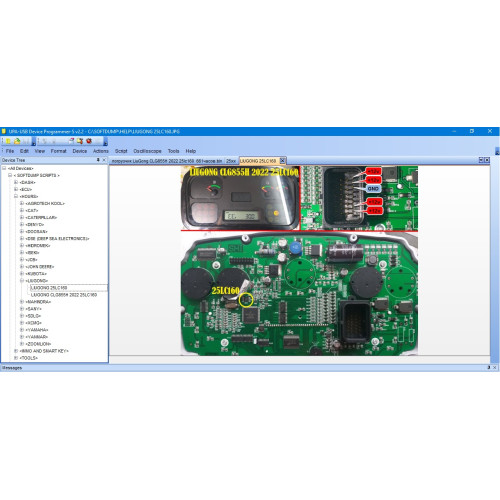500x500 pixels.
Task: Select the SOFTDUMP SCRIPTS label
Action: click(x=37, y=175)
